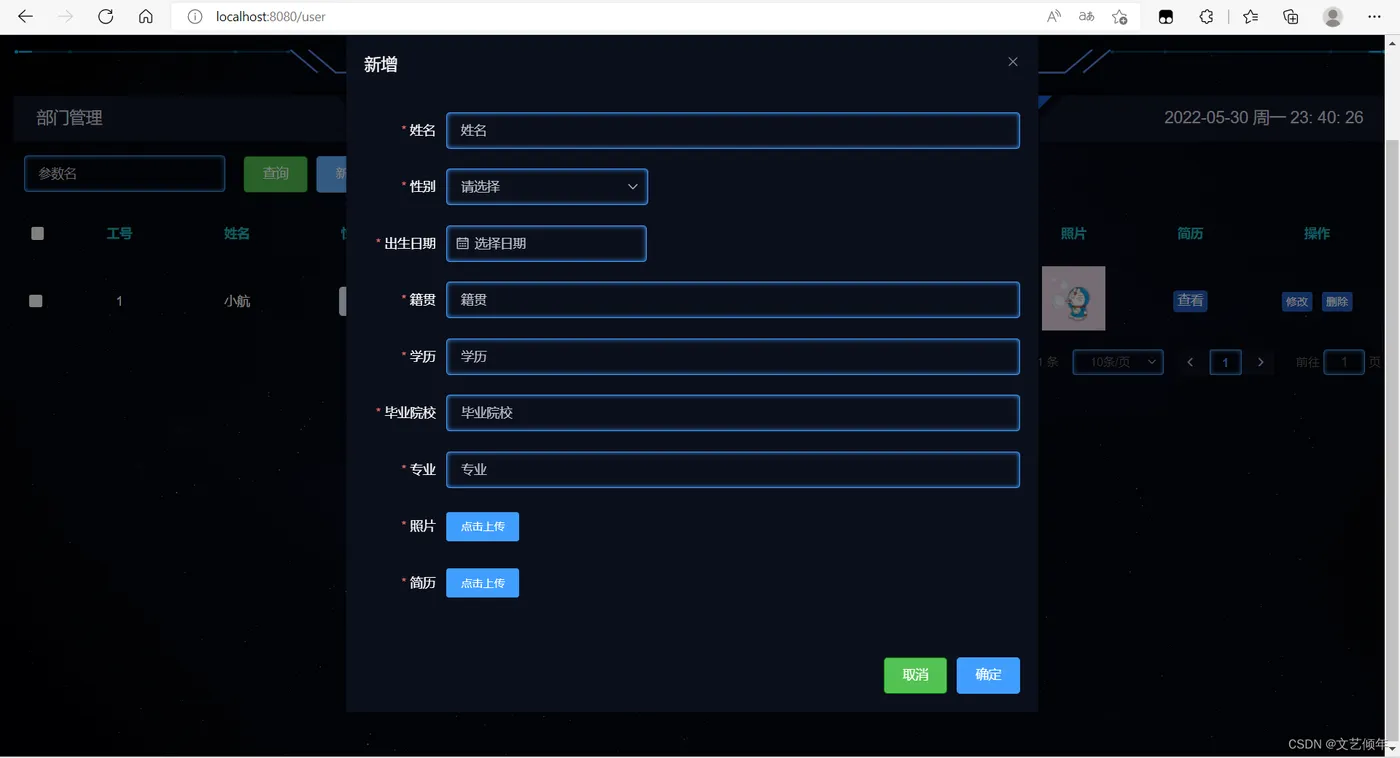Add this page to favorites
This screenshot has width=1400, height=758.
(1120, 17)
